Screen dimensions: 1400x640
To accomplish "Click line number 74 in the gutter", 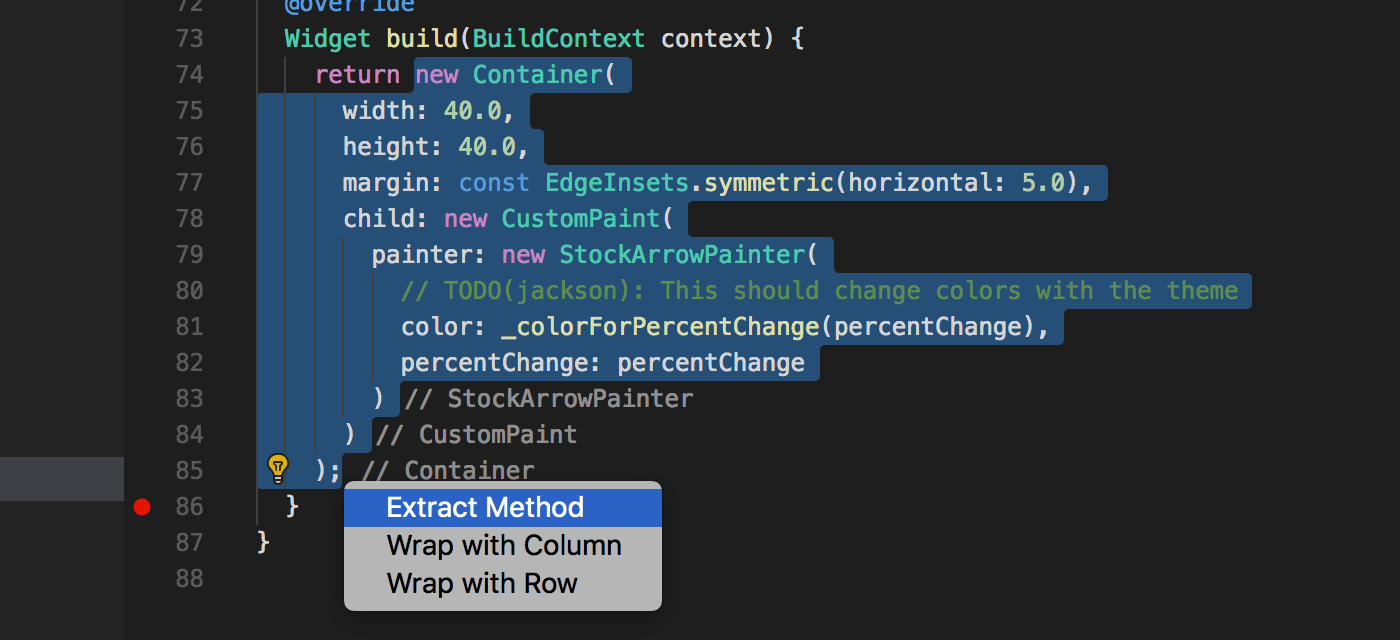I will pyautogui.click(x=188, y=75).
